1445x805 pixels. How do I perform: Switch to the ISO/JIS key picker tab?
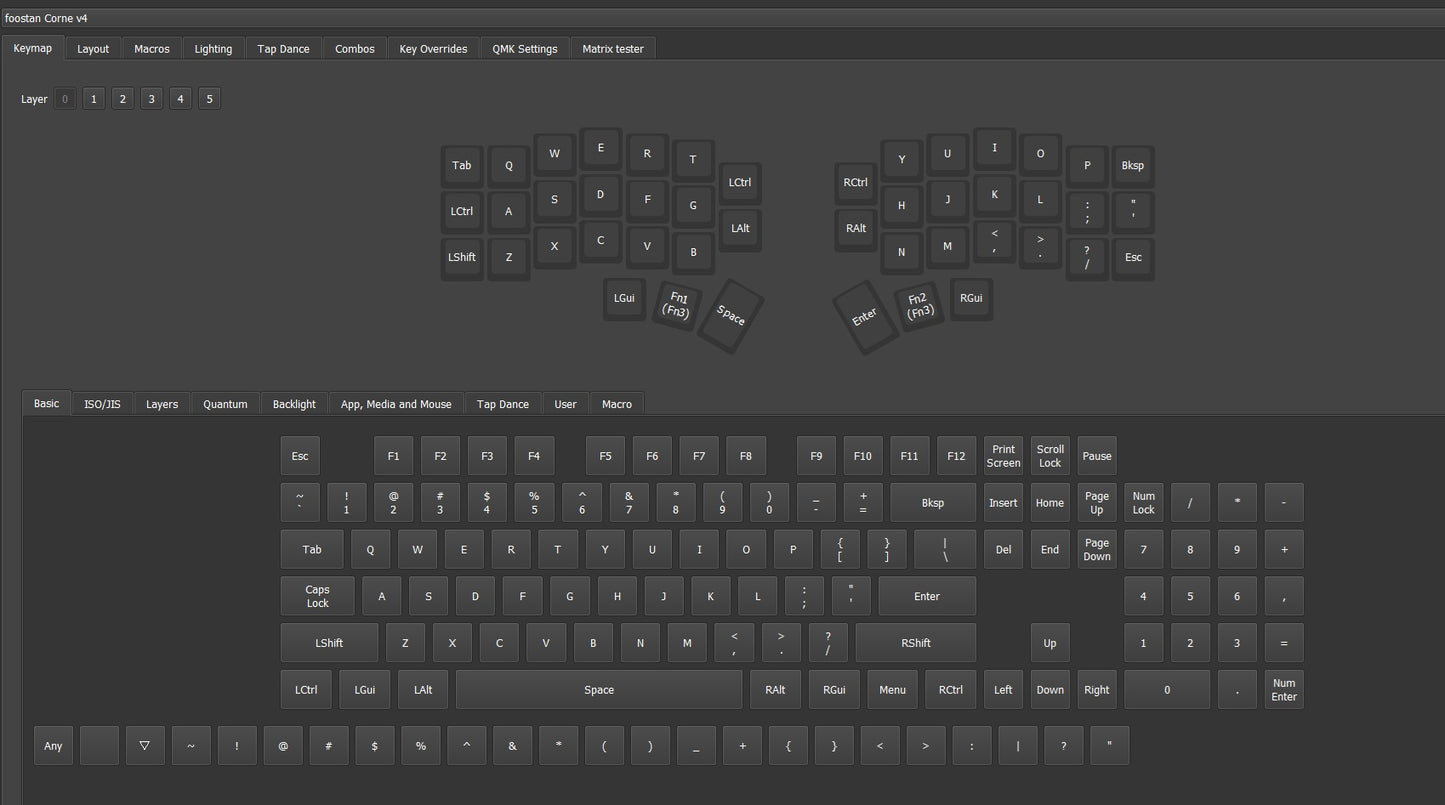[102, 403]
